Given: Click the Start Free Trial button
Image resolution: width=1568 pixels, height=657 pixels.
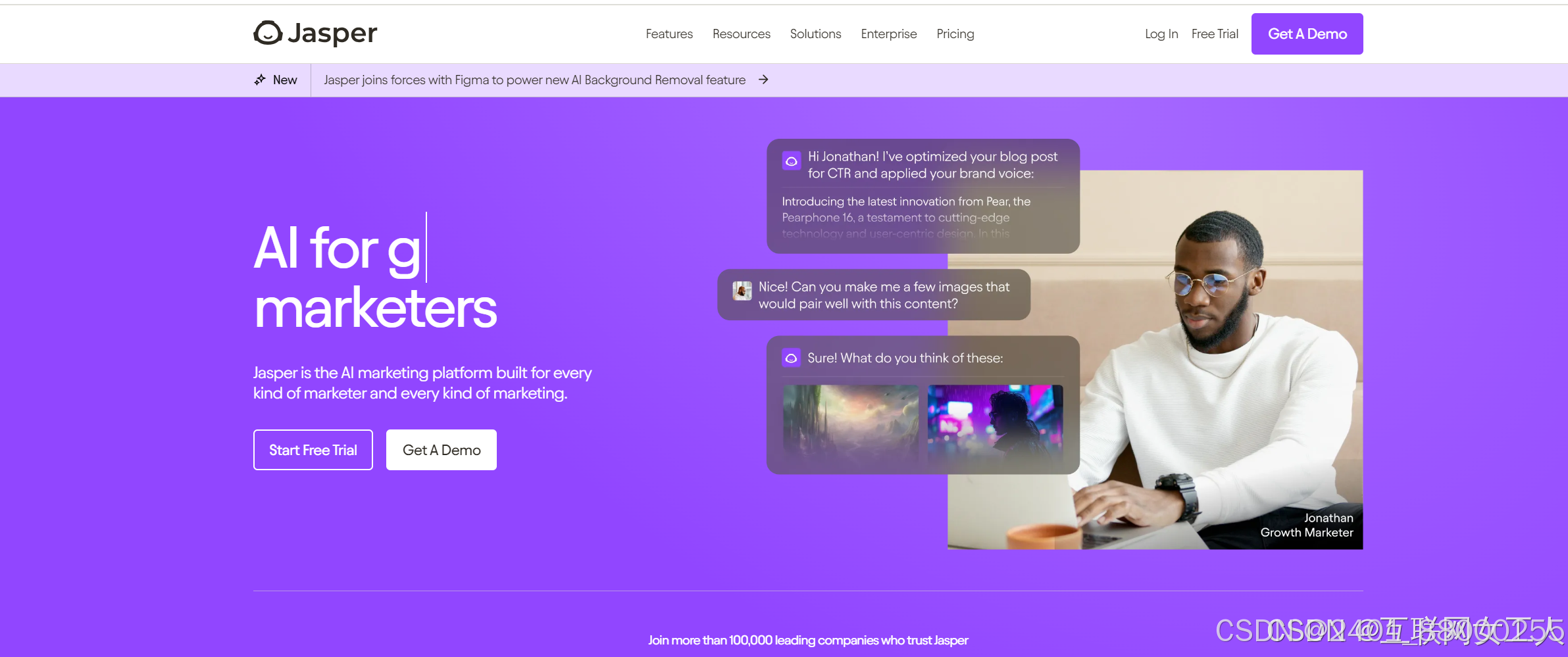Looking at the screenshot, I should point(313,450).
